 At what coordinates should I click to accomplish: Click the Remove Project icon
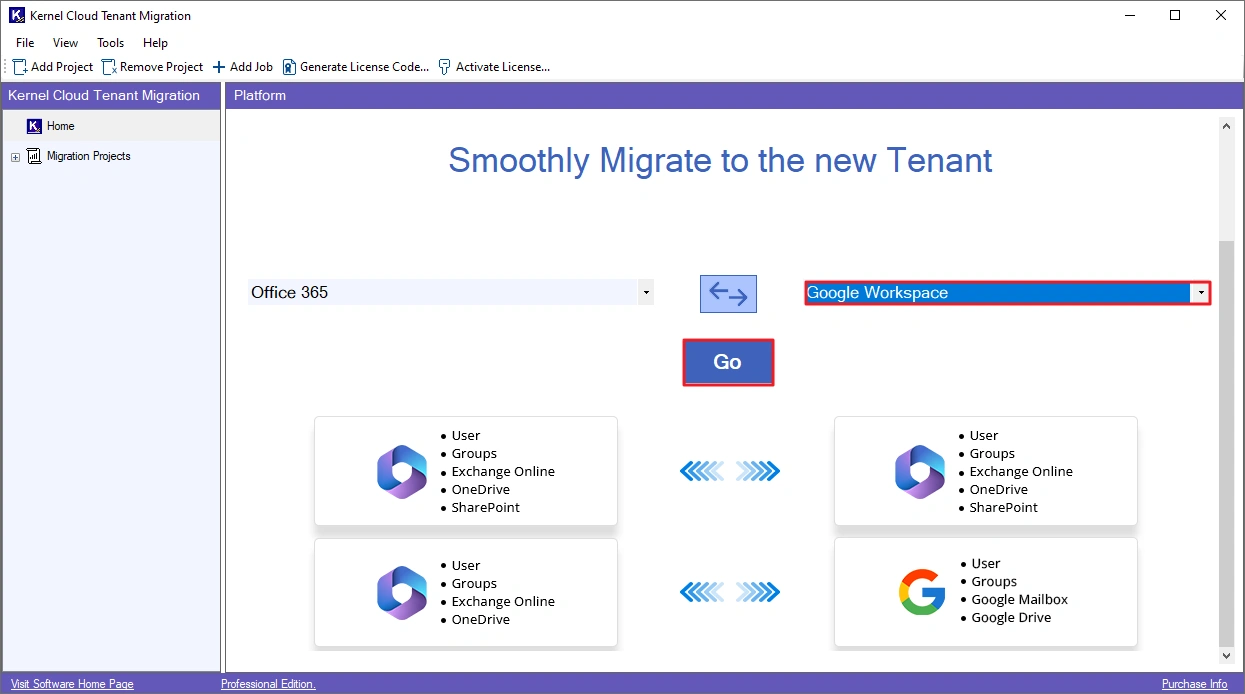[x=109, y=66]
